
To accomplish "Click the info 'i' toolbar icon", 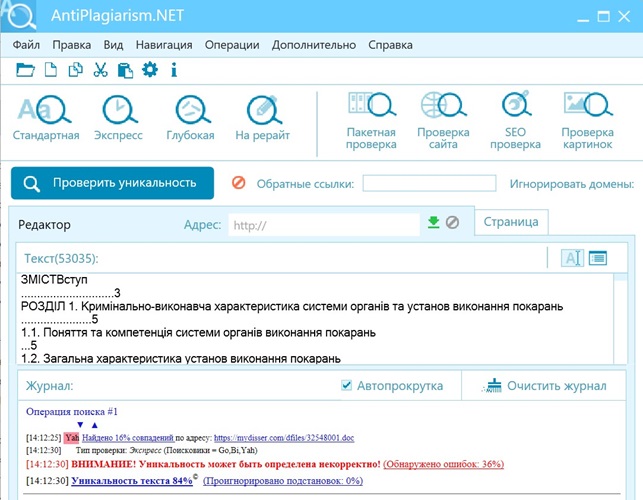I will (174, 70).
